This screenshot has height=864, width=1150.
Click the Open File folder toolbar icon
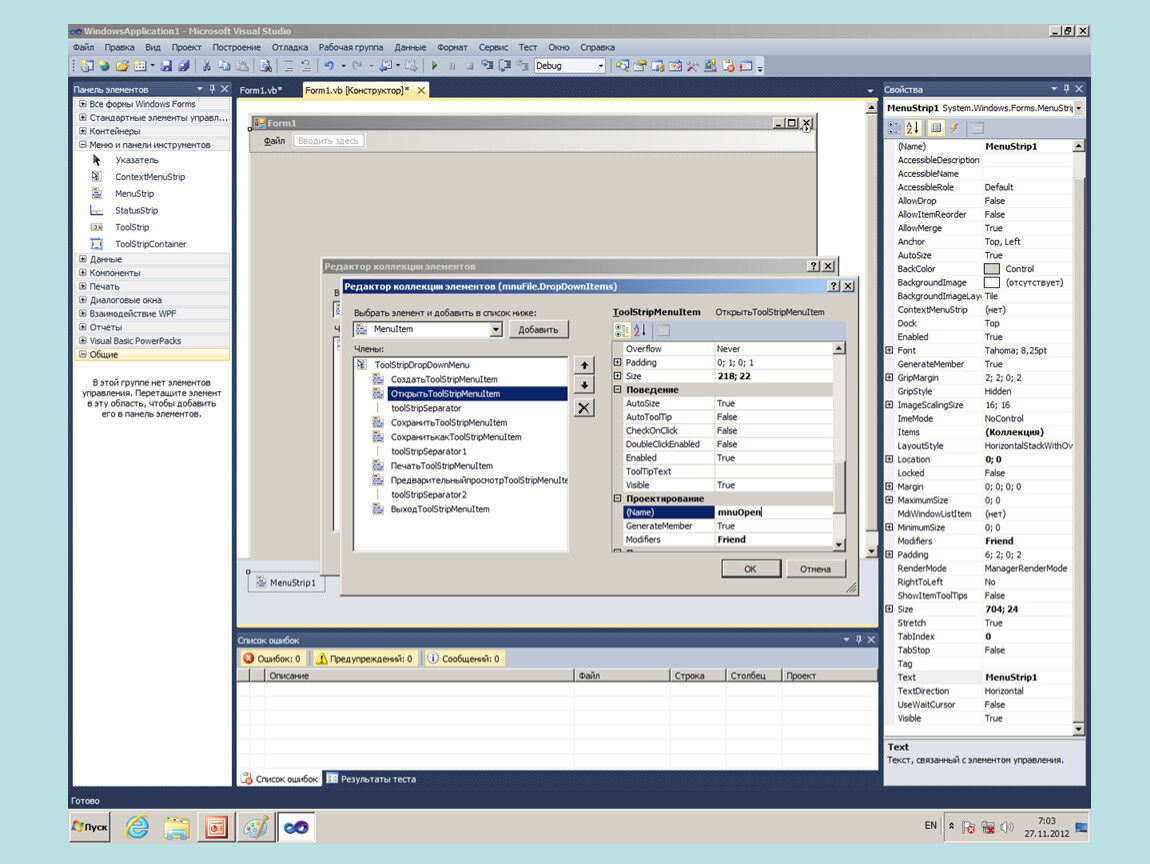click(x=122, y=66)
